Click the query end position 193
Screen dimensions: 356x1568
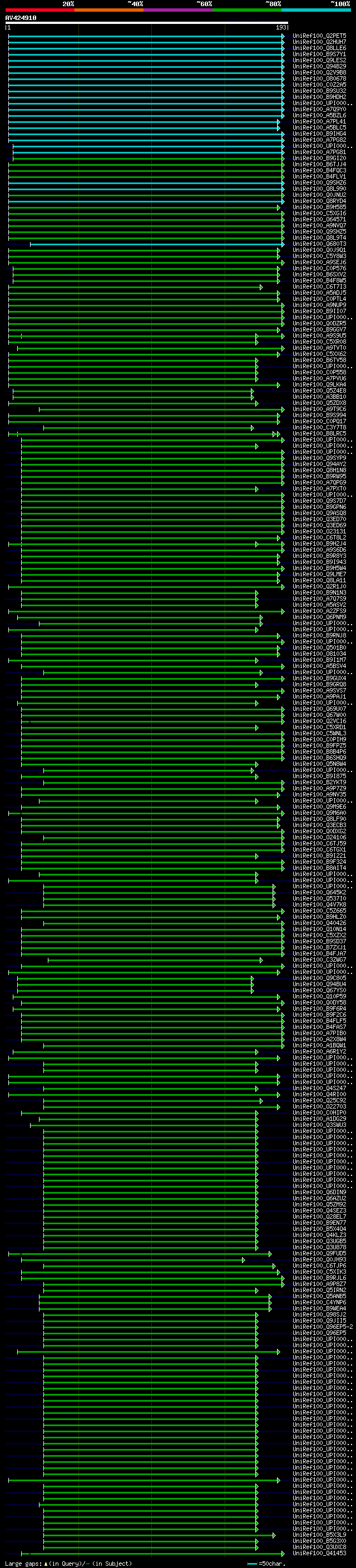(281, 28)
